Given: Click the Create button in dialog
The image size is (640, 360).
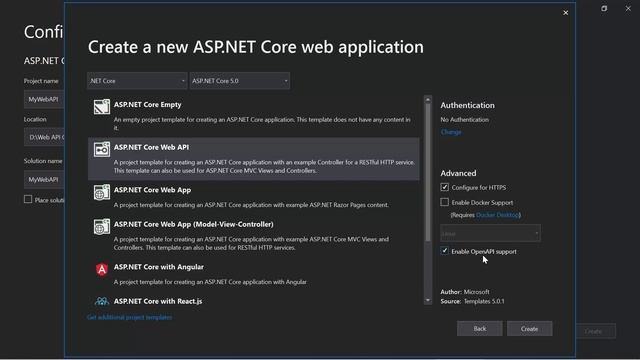Looking at the screenshot, I should (529, 329).
